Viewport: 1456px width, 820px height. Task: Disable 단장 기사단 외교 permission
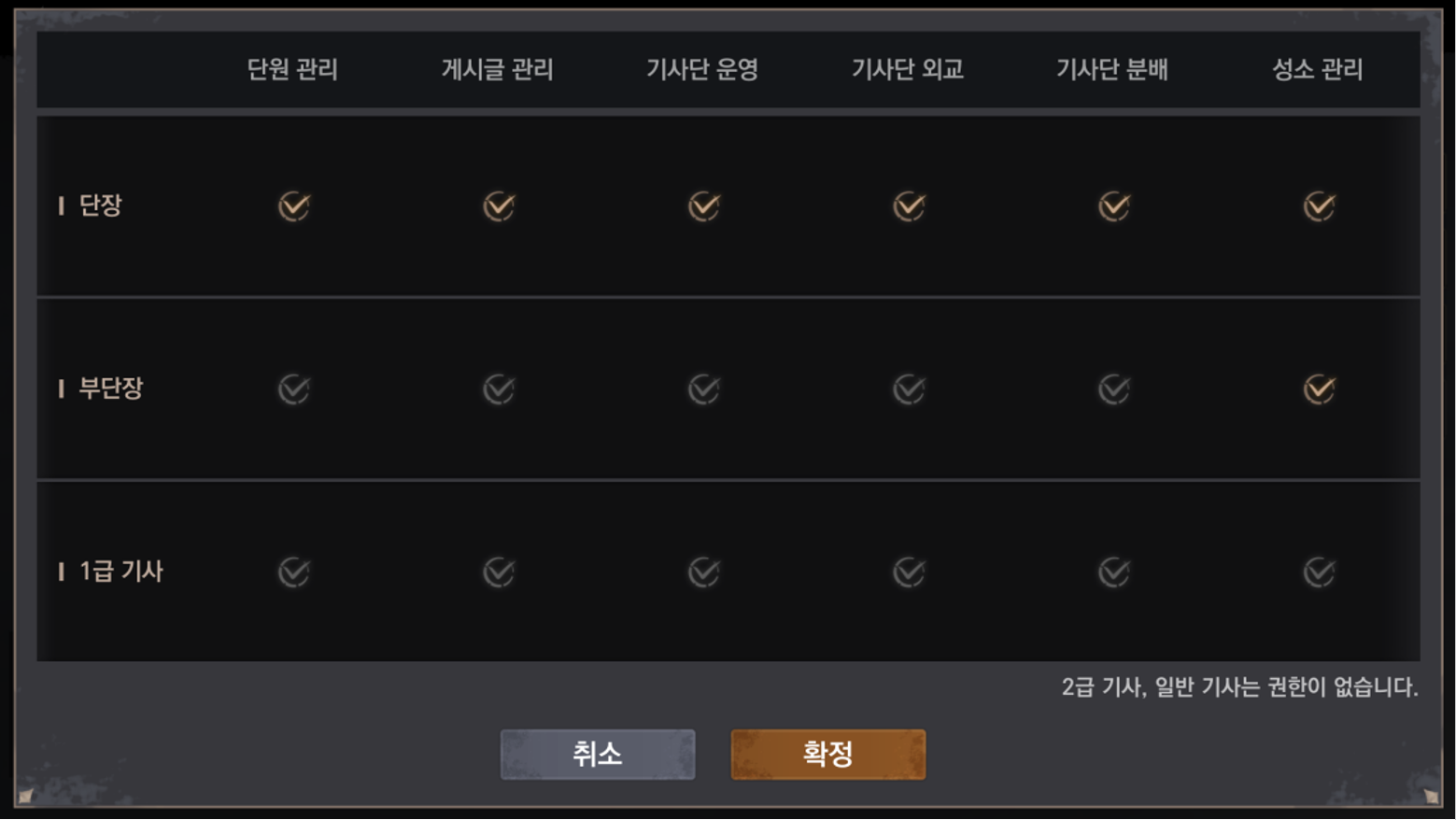[x=909, y=206]
